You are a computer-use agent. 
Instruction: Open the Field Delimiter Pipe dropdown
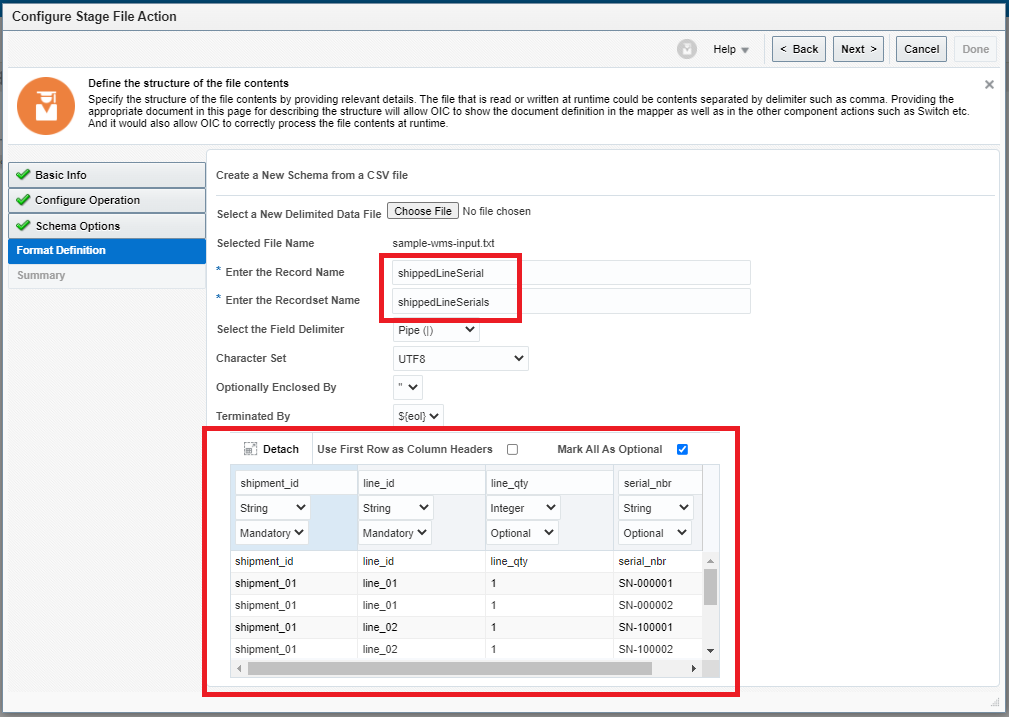pyautogui.click(x=436, y=330)
